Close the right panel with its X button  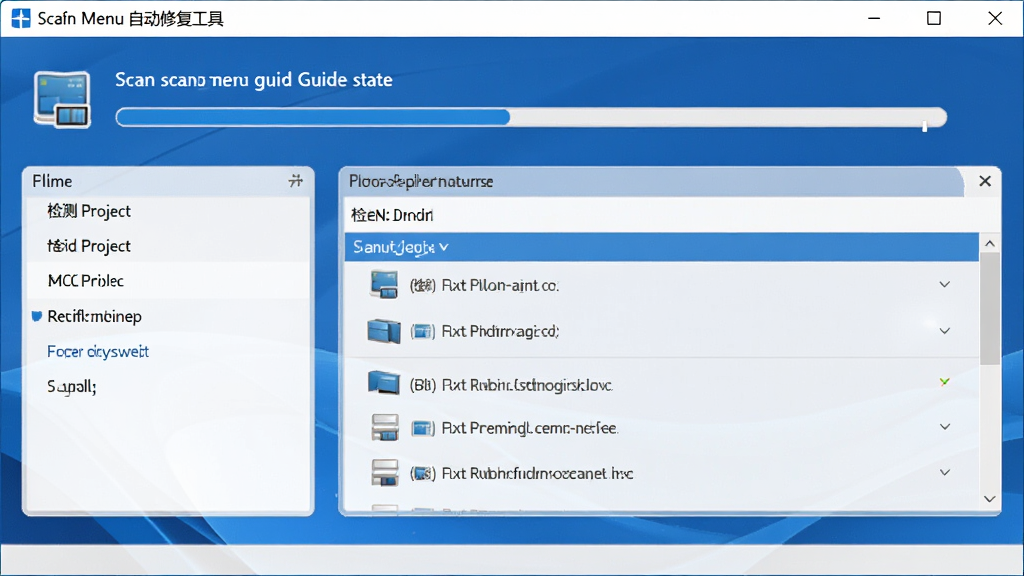click(x=985, y=181)
